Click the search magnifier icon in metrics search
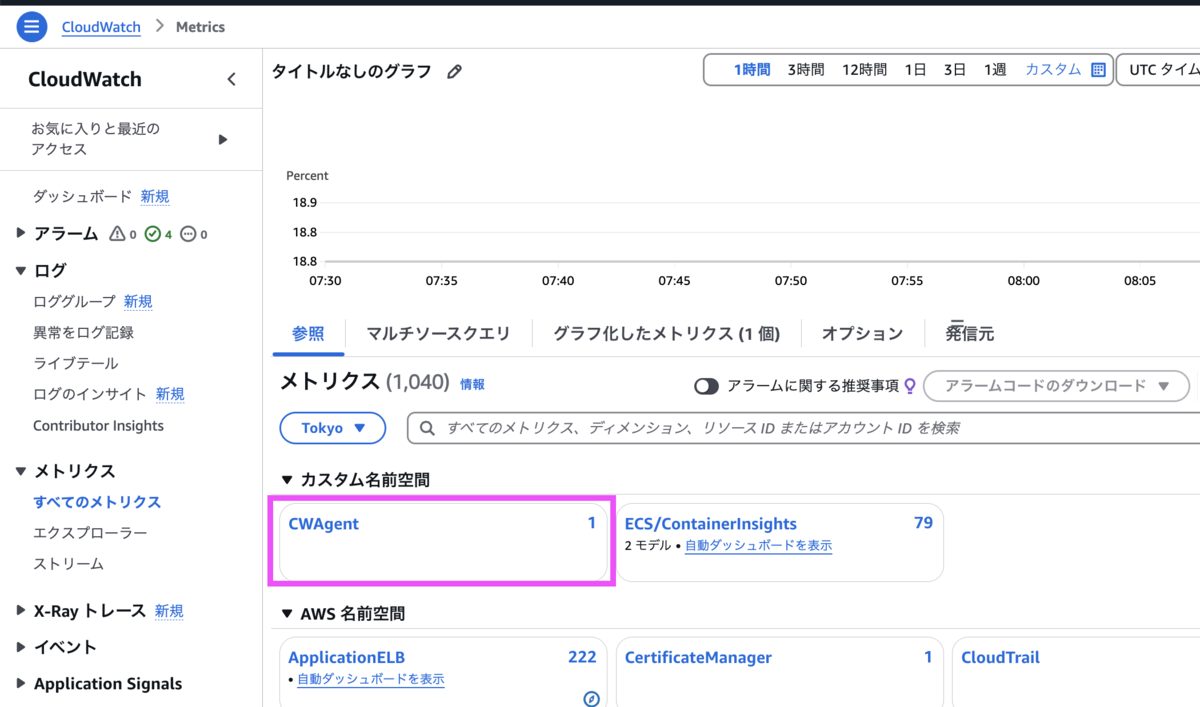Viewport: 1200px width, 707px height. pos(427,428)
